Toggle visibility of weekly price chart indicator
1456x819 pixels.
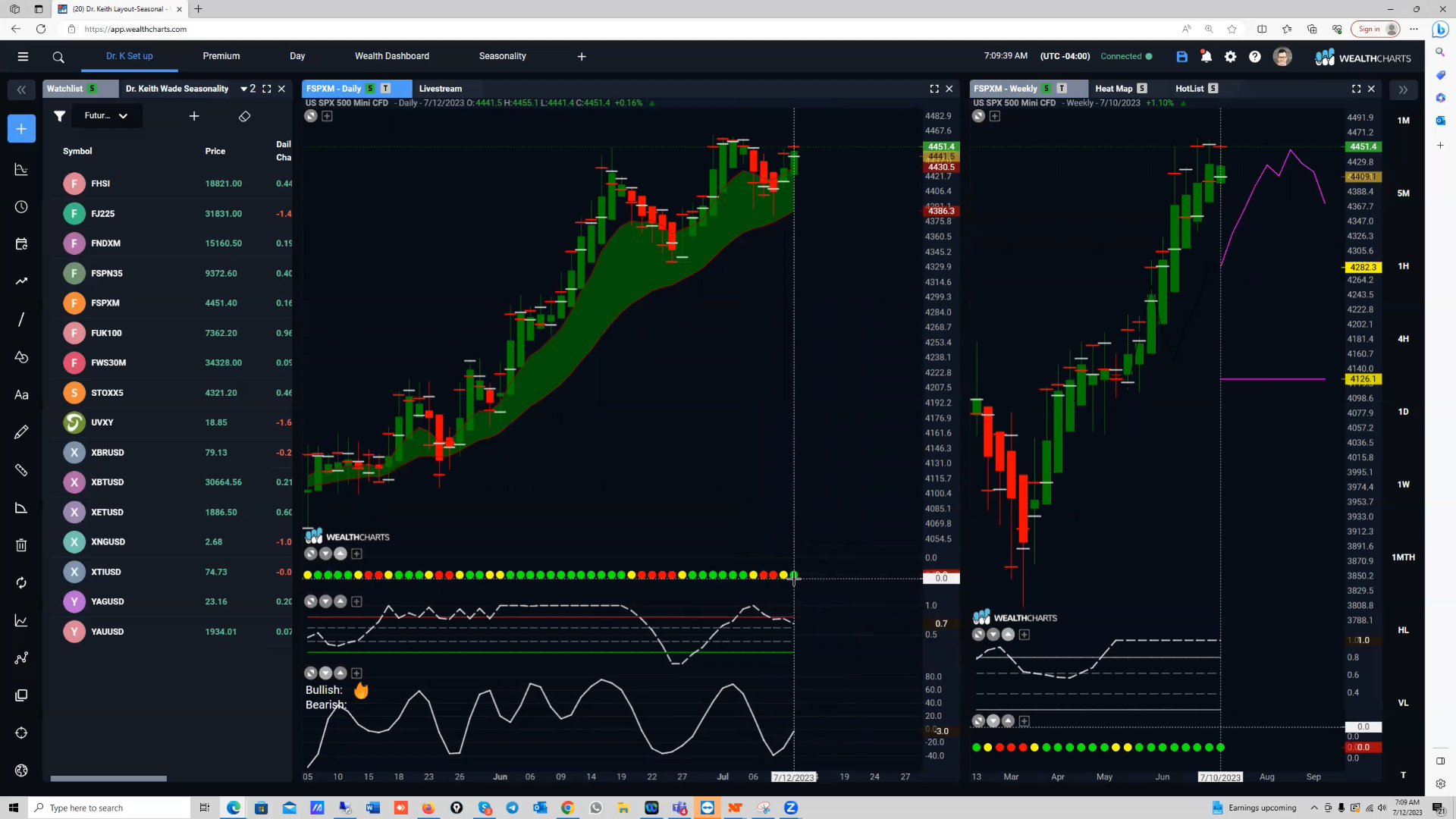pos(979,116)
